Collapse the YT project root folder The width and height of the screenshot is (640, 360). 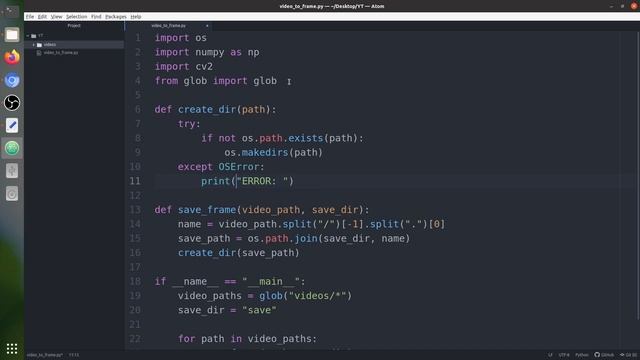click(28, 36)
